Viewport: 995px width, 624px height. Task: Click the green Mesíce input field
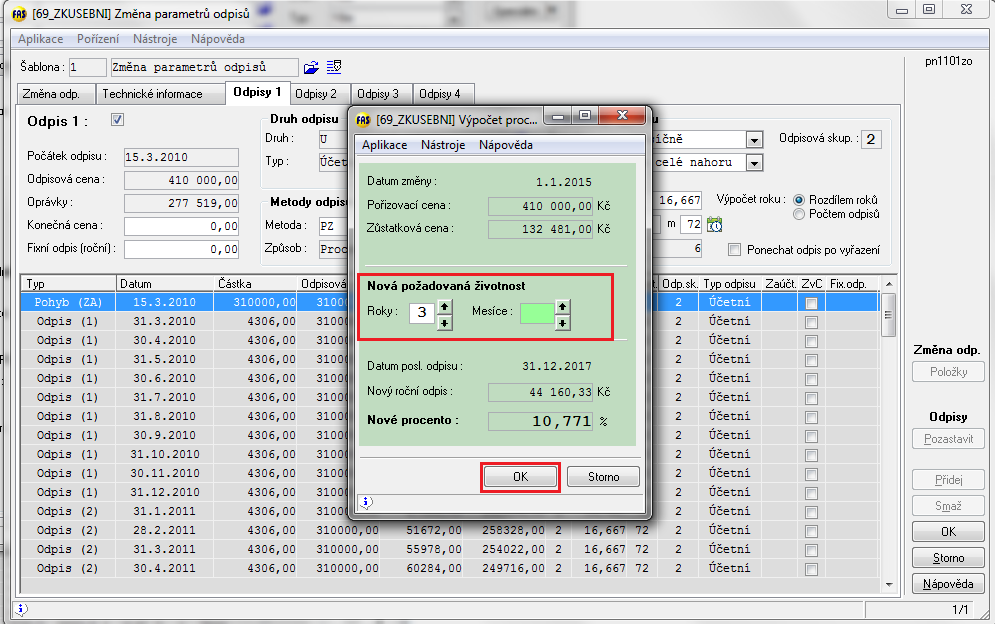[536, 313]
